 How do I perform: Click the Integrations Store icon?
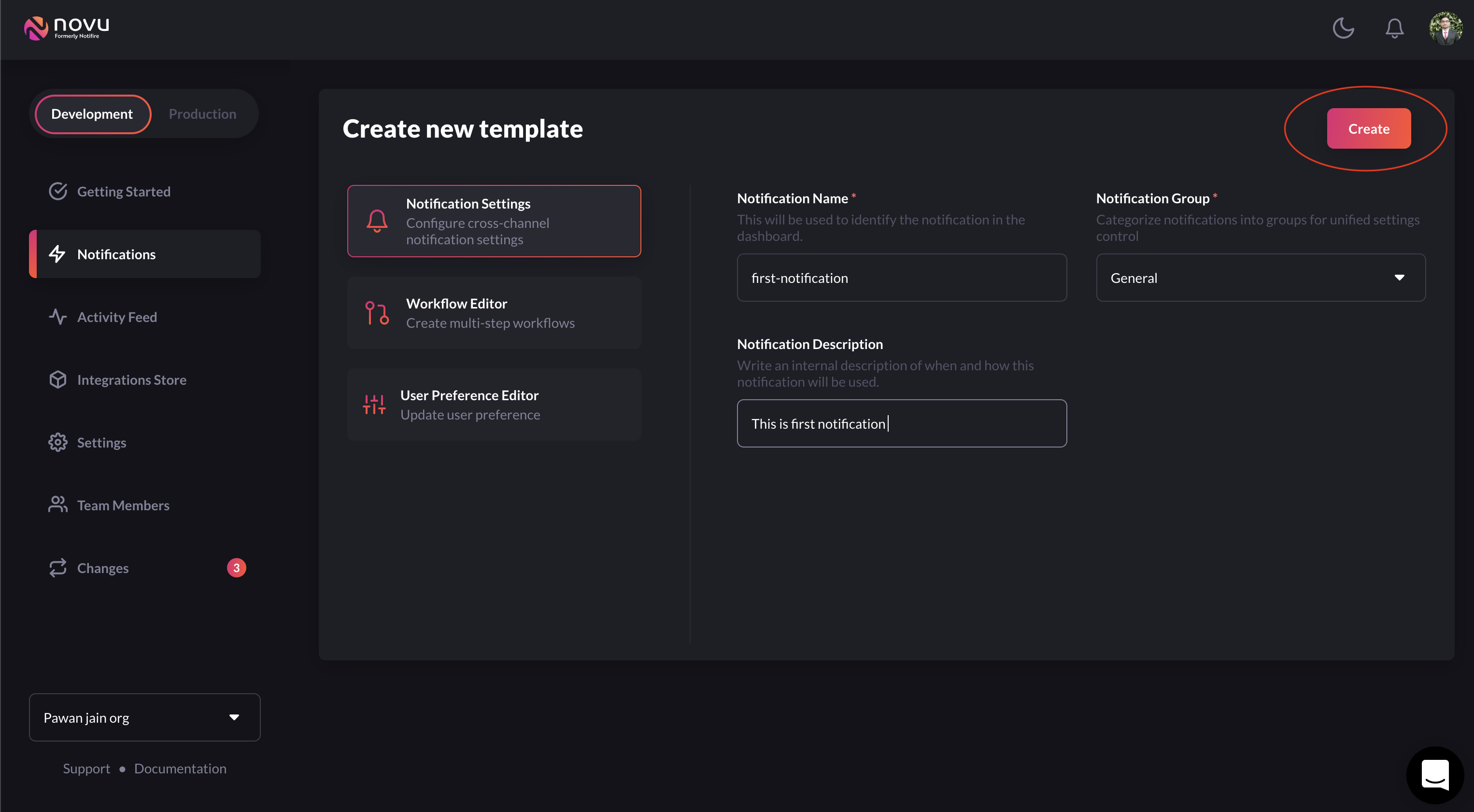[x=57, y=379]
